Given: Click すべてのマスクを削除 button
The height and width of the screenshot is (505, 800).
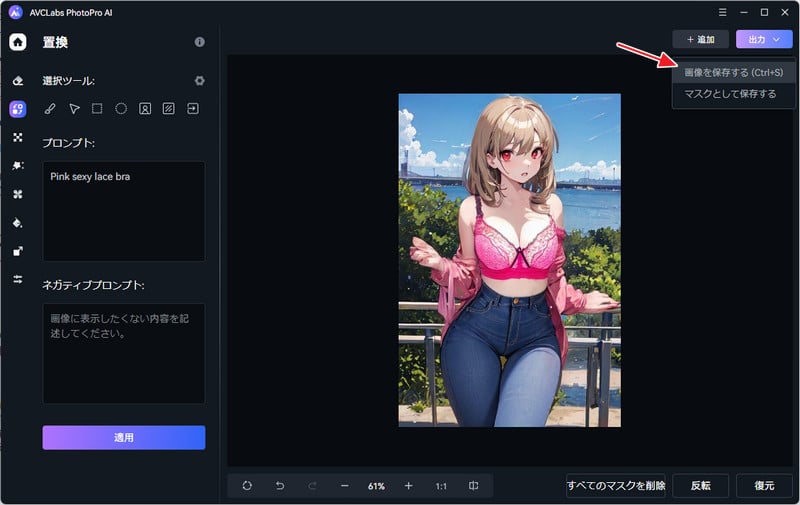Looking at the screenshot, I should pyautogui.click(x=616, y=486).
